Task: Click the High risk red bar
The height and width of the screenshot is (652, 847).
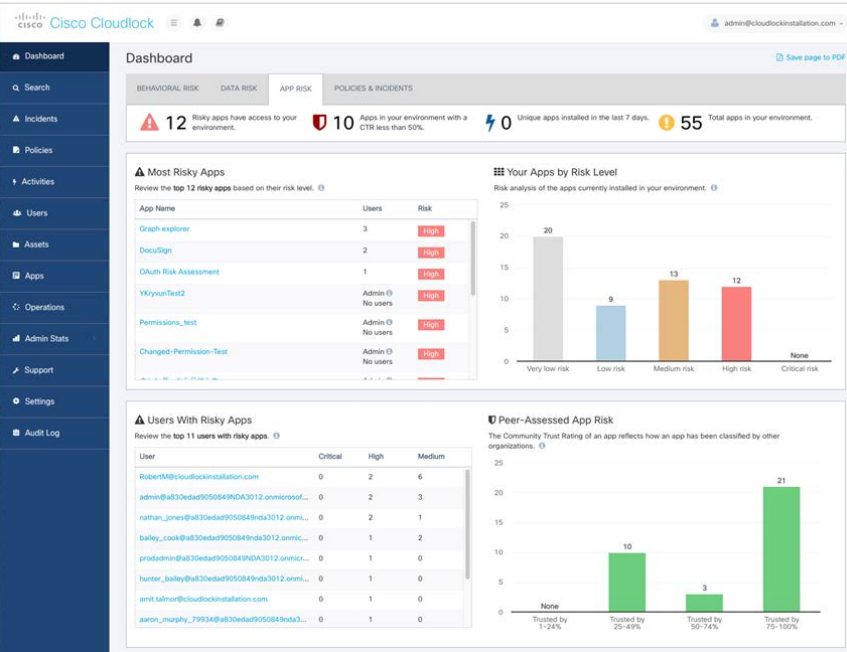Action: pos(737,324)
